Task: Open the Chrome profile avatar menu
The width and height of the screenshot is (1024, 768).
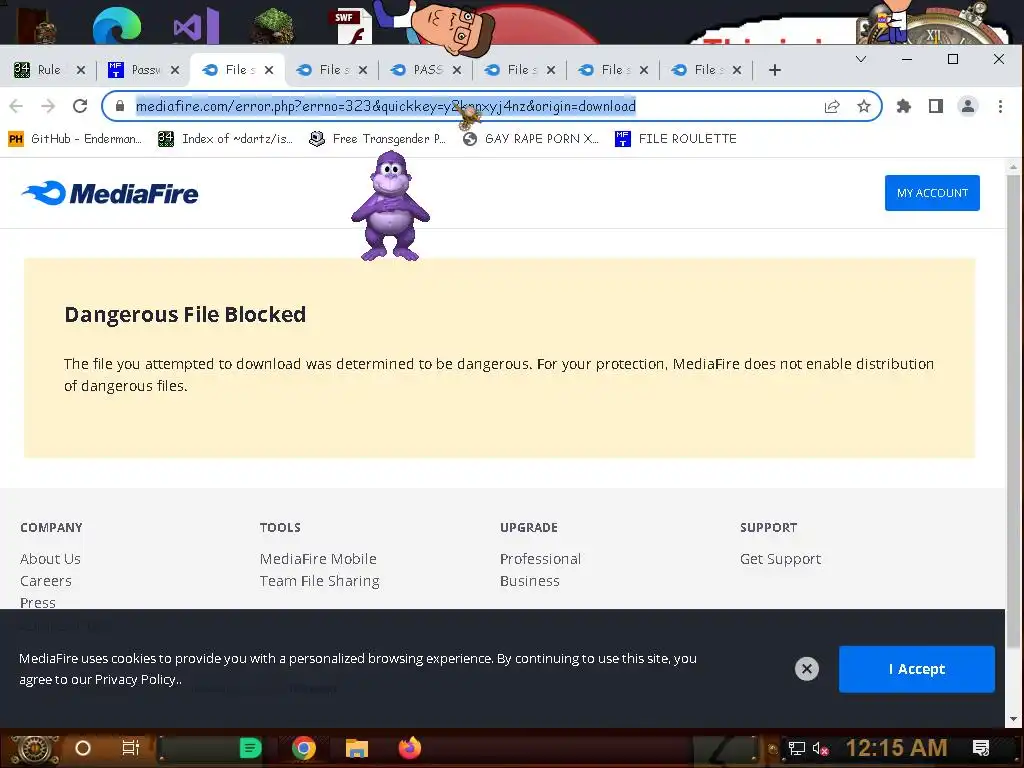Action: (968, 106)
